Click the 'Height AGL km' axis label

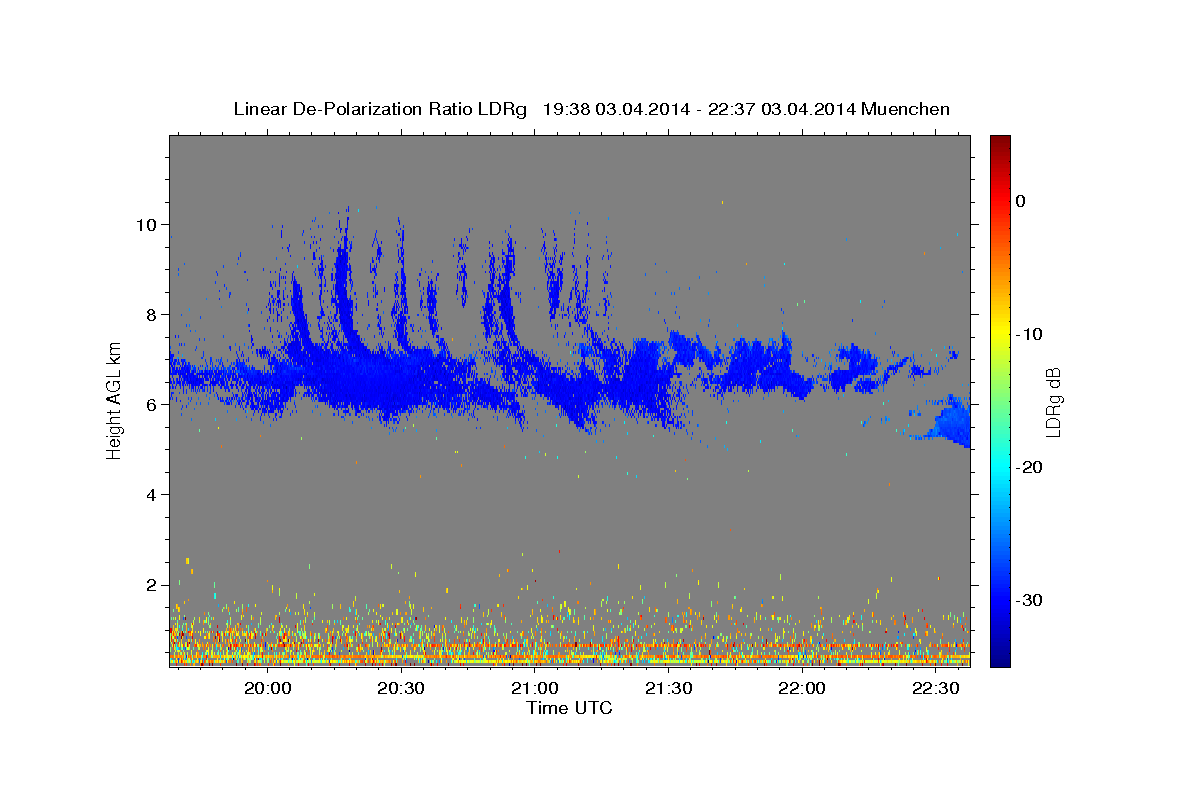pyautogui.click(x=114, y=401)
